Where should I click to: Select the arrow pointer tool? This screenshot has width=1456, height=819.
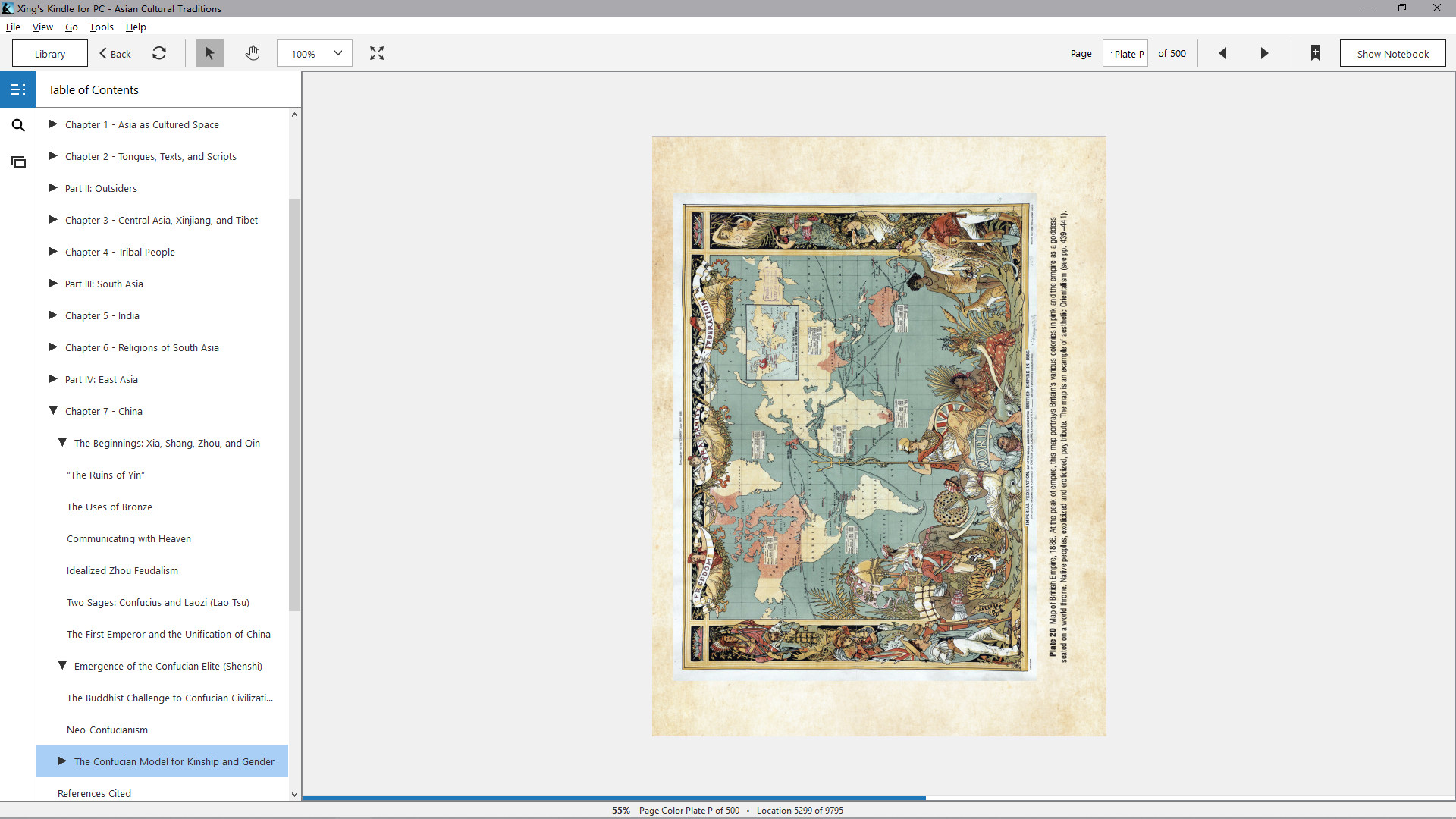210,53
